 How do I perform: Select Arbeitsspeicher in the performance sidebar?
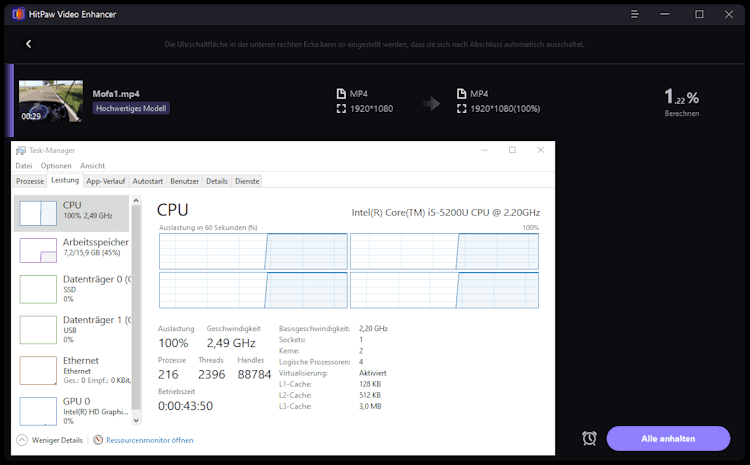point(72,248)
